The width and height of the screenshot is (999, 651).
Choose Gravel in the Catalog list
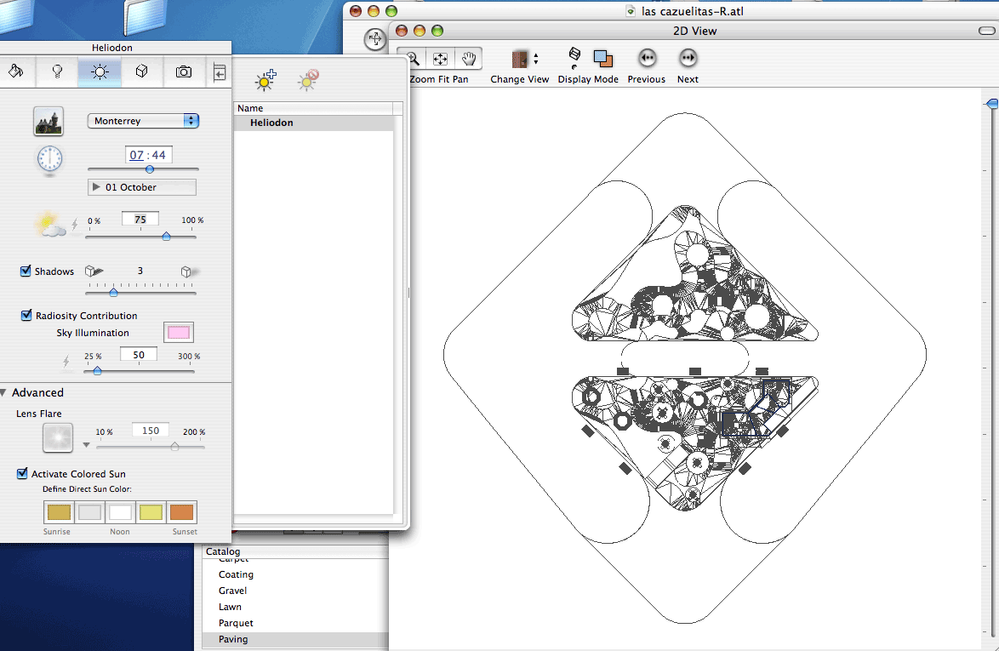click(233, 591)
